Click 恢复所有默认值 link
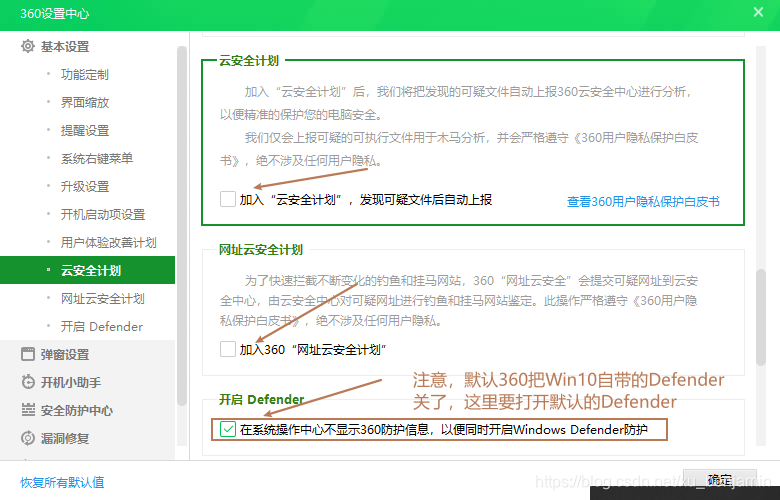This screenshot has width=780, height=500. pos(62,482)
